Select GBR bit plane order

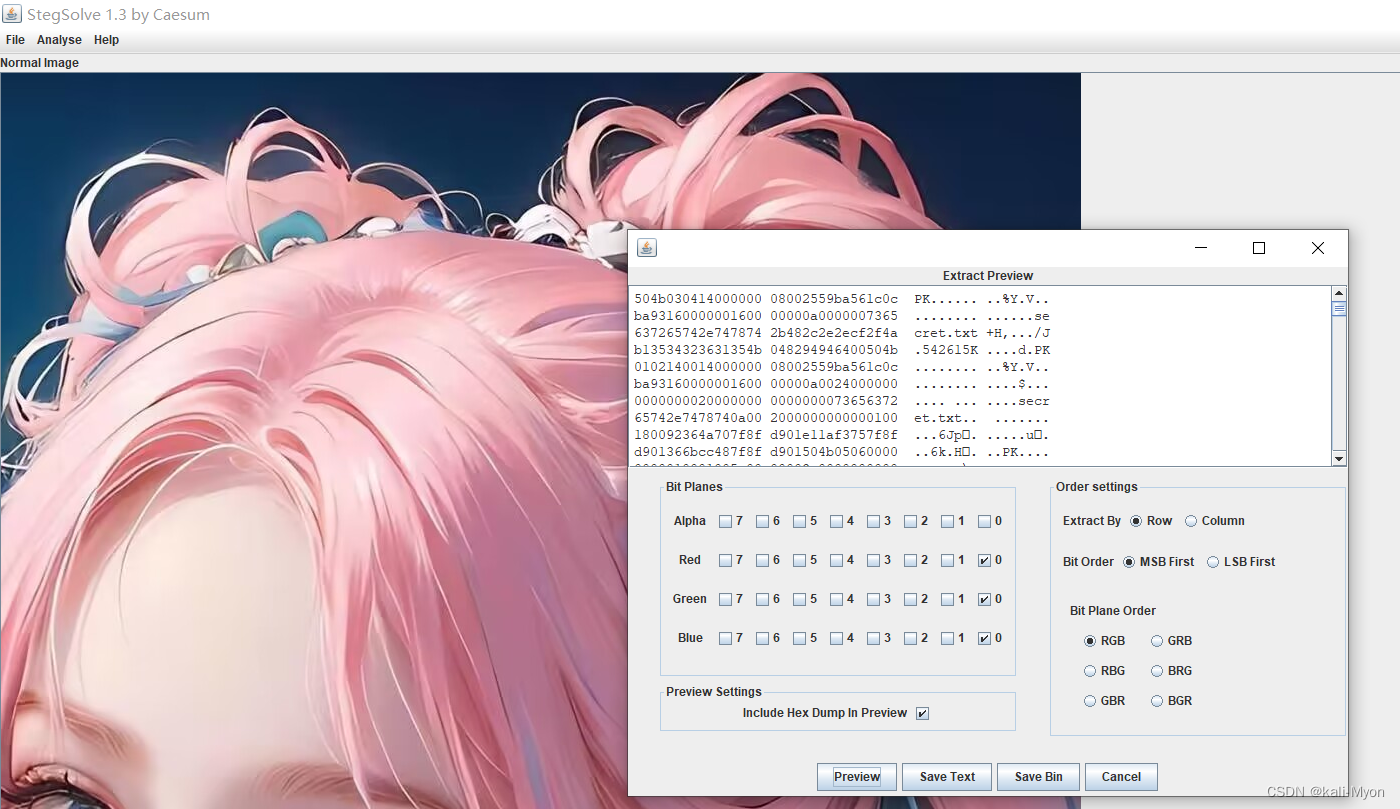point(1090,701)
